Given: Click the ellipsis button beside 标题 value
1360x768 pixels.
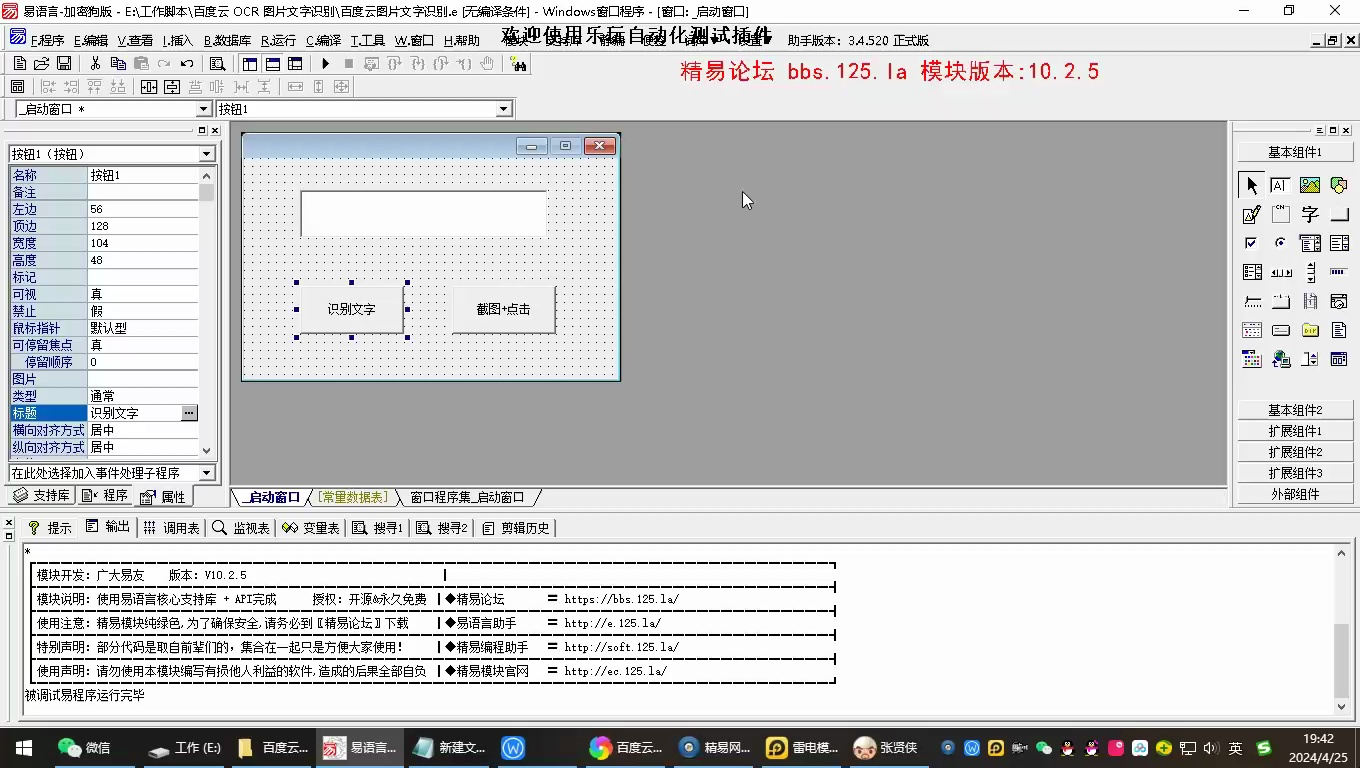Looking at the screenshot, I should pos(189,413).
